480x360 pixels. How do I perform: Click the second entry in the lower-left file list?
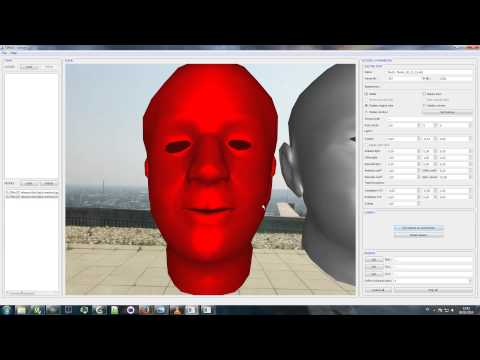32,197
